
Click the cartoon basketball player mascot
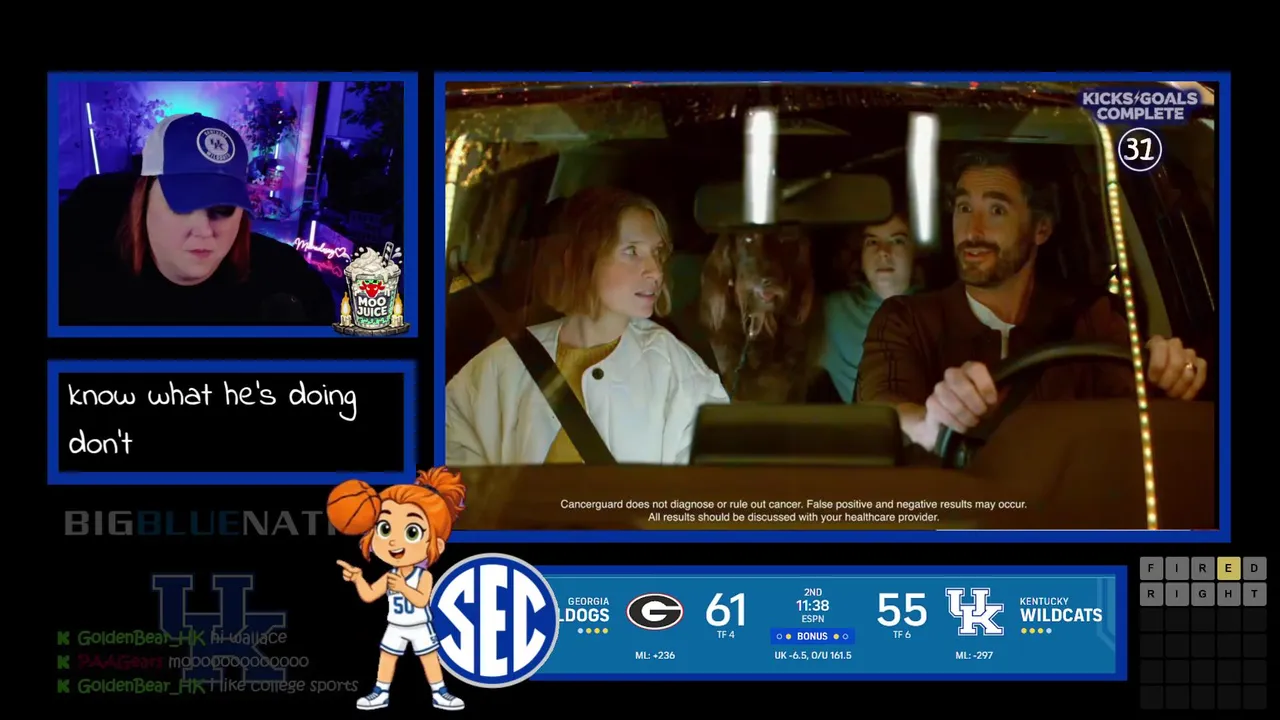[x=397, y=590]
